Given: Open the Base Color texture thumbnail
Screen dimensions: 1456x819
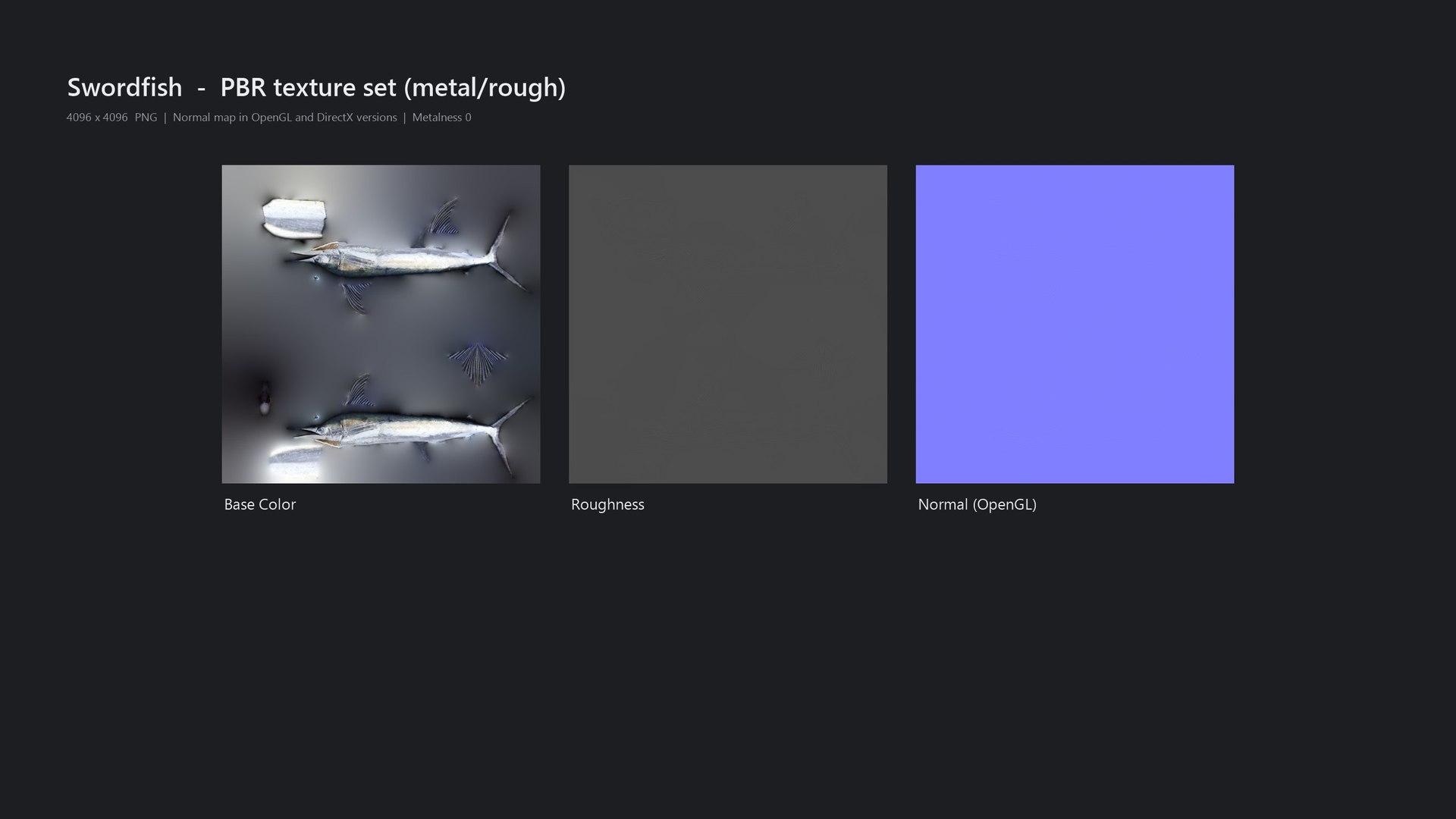Looking at the screenshot, I should coord(381,324).
